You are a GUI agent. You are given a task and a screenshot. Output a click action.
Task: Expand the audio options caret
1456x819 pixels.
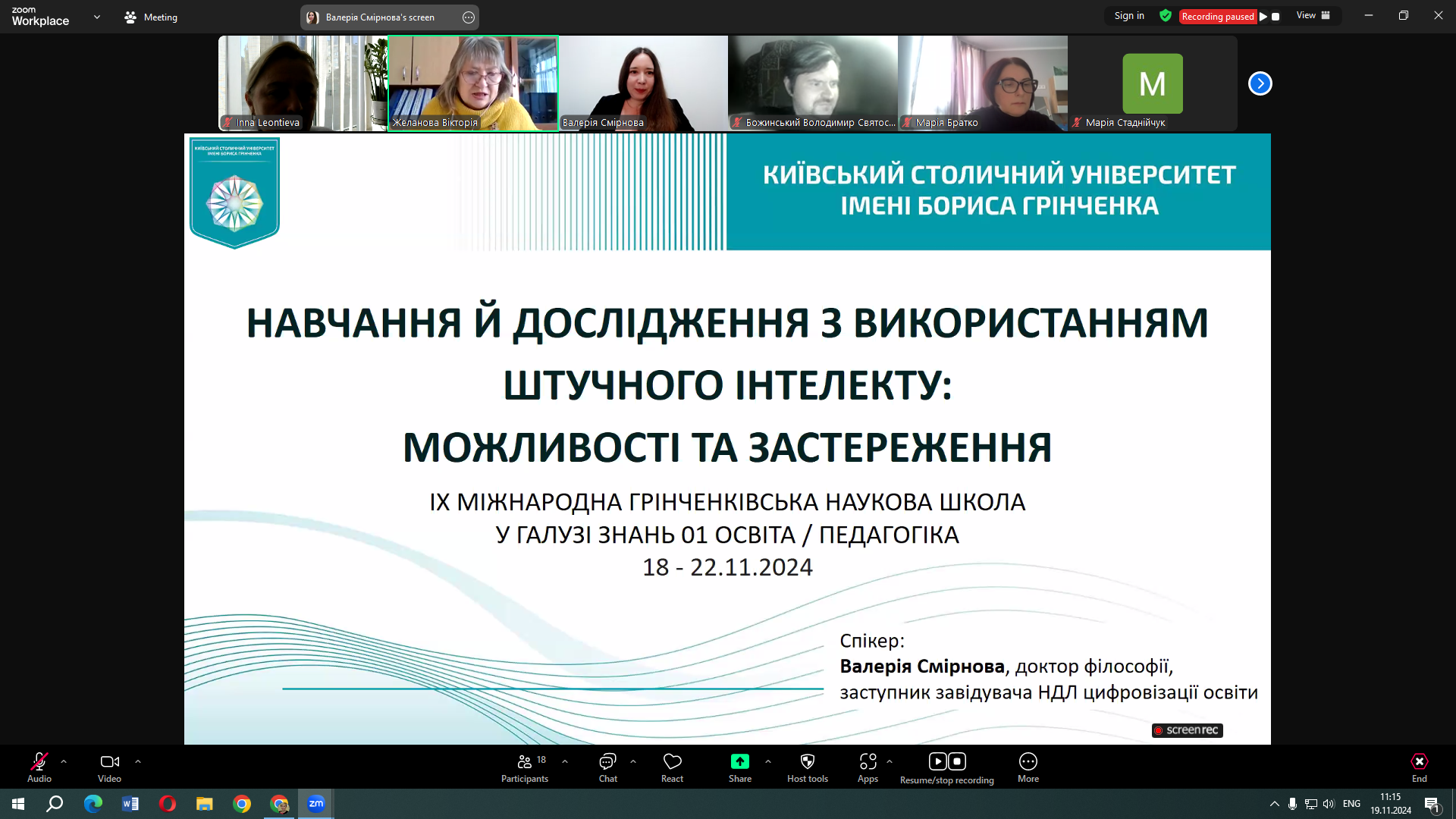coord(64,761)
